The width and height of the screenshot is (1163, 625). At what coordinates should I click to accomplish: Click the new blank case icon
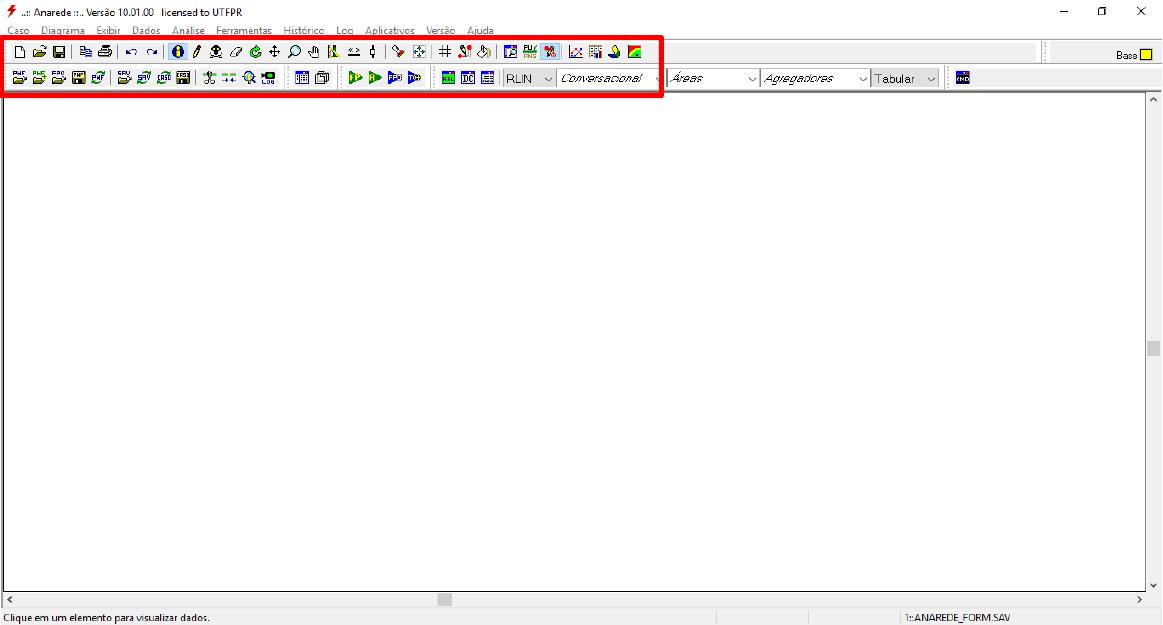[x=20, y=52]
